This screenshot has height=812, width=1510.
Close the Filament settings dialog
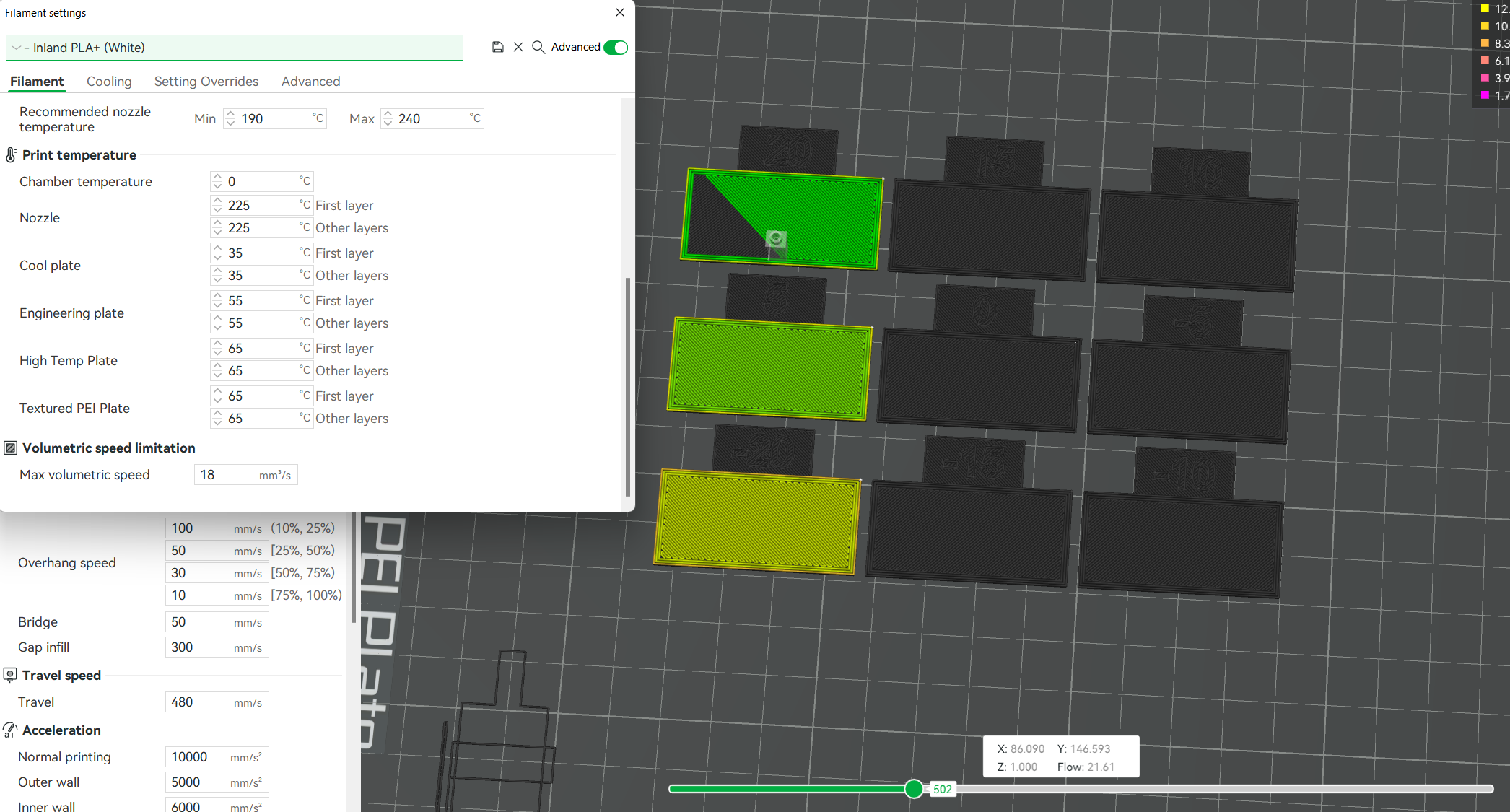point(620,12)
